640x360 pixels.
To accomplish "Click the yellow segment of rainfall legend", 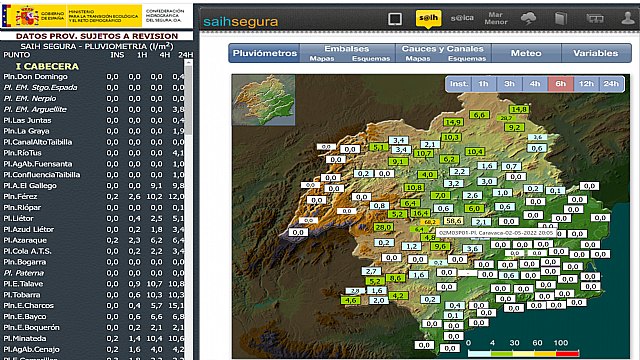I will coord(523,353).
